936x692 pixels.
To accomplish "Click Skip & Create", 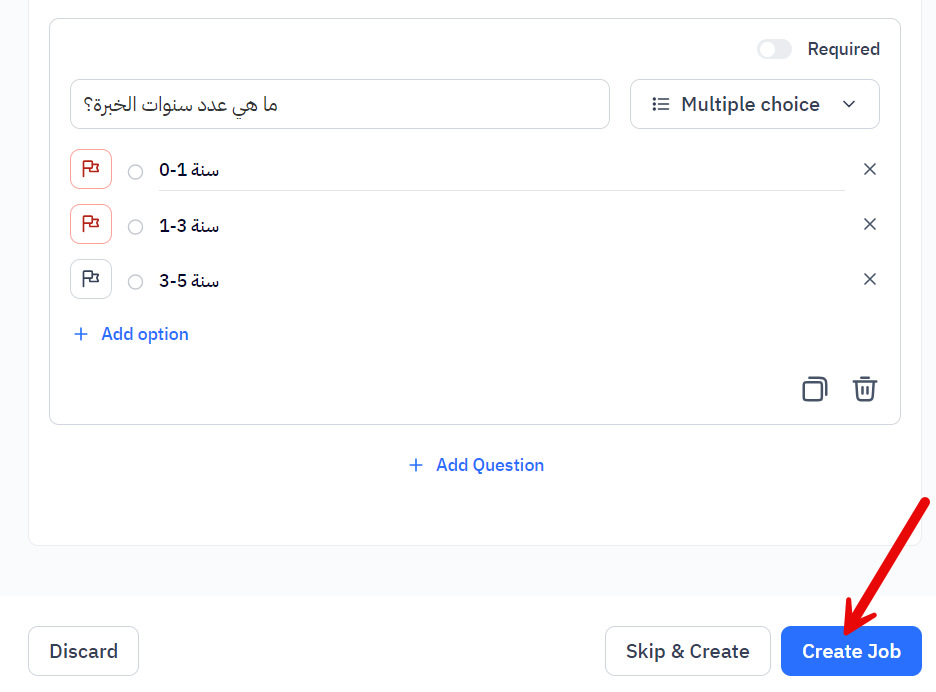I will pos(688,650).
